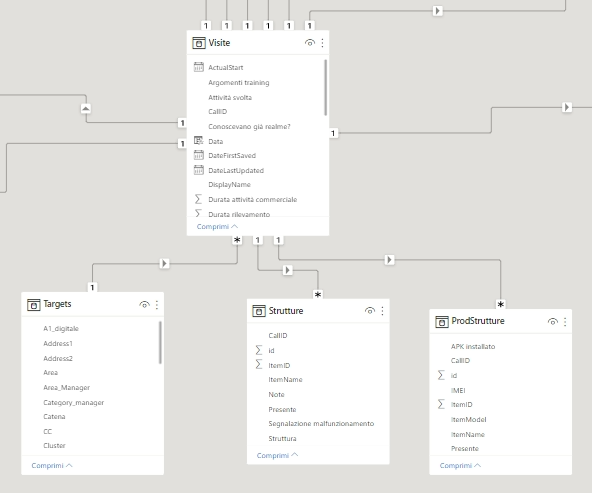Select the Segnalazione malfunzionamento field

pos(321,424)
